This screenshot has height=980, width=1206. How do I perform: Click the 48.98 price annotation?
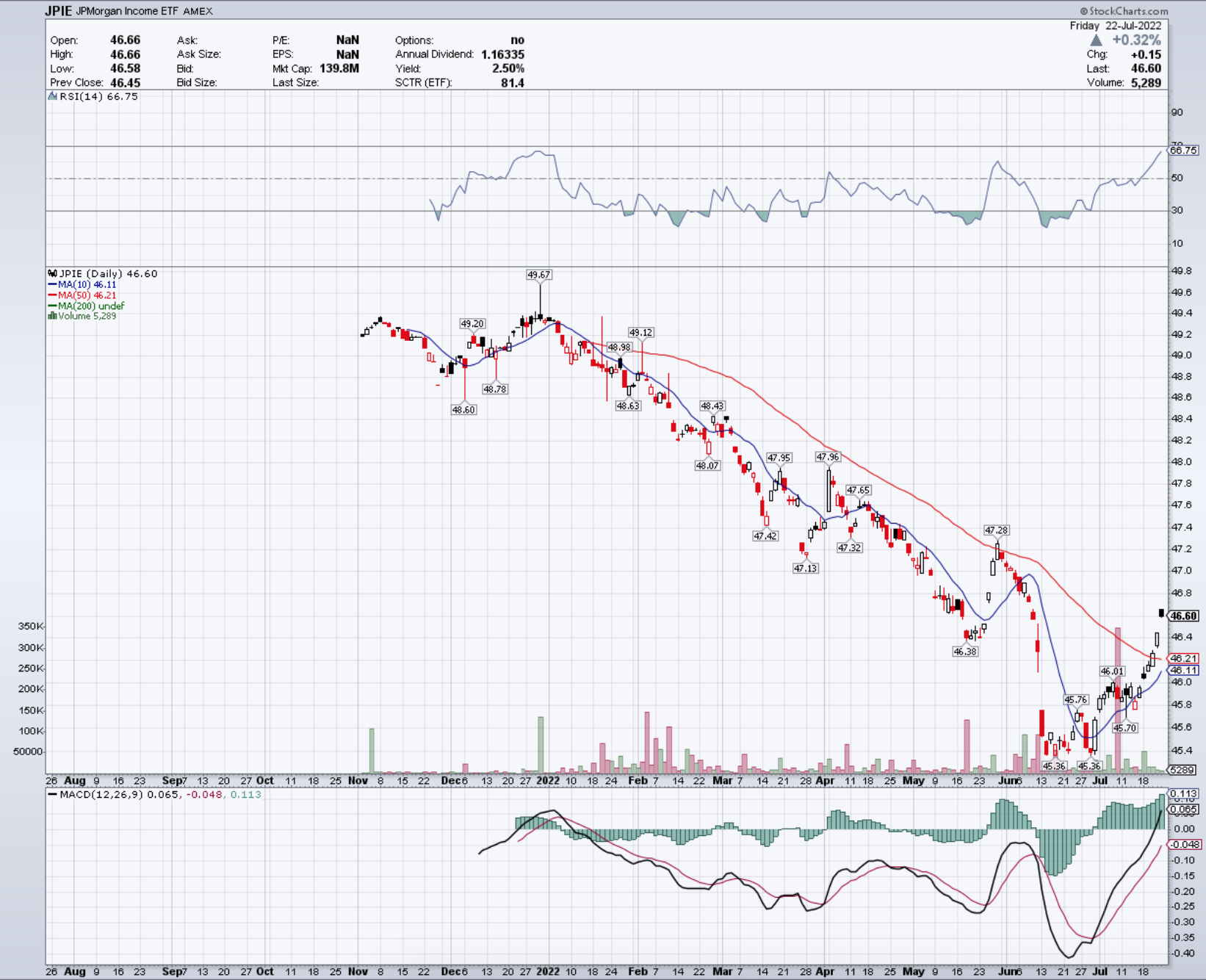coord(619,347)
